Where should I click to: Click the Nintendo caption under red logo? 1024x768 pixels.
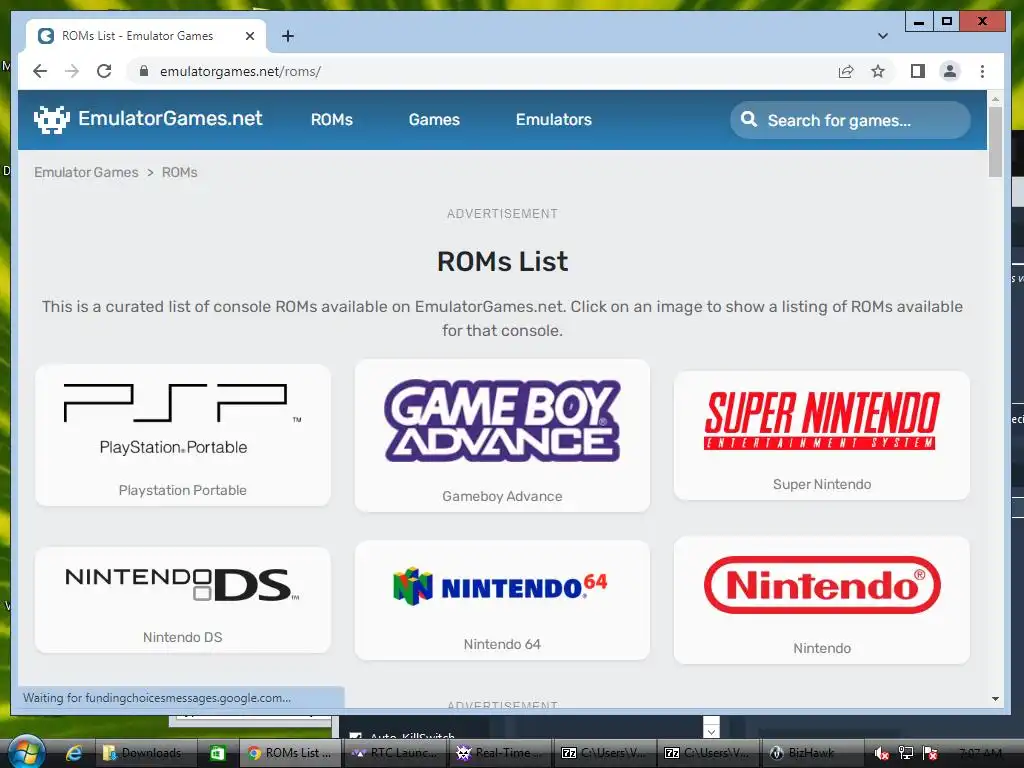tap(822, 648)
